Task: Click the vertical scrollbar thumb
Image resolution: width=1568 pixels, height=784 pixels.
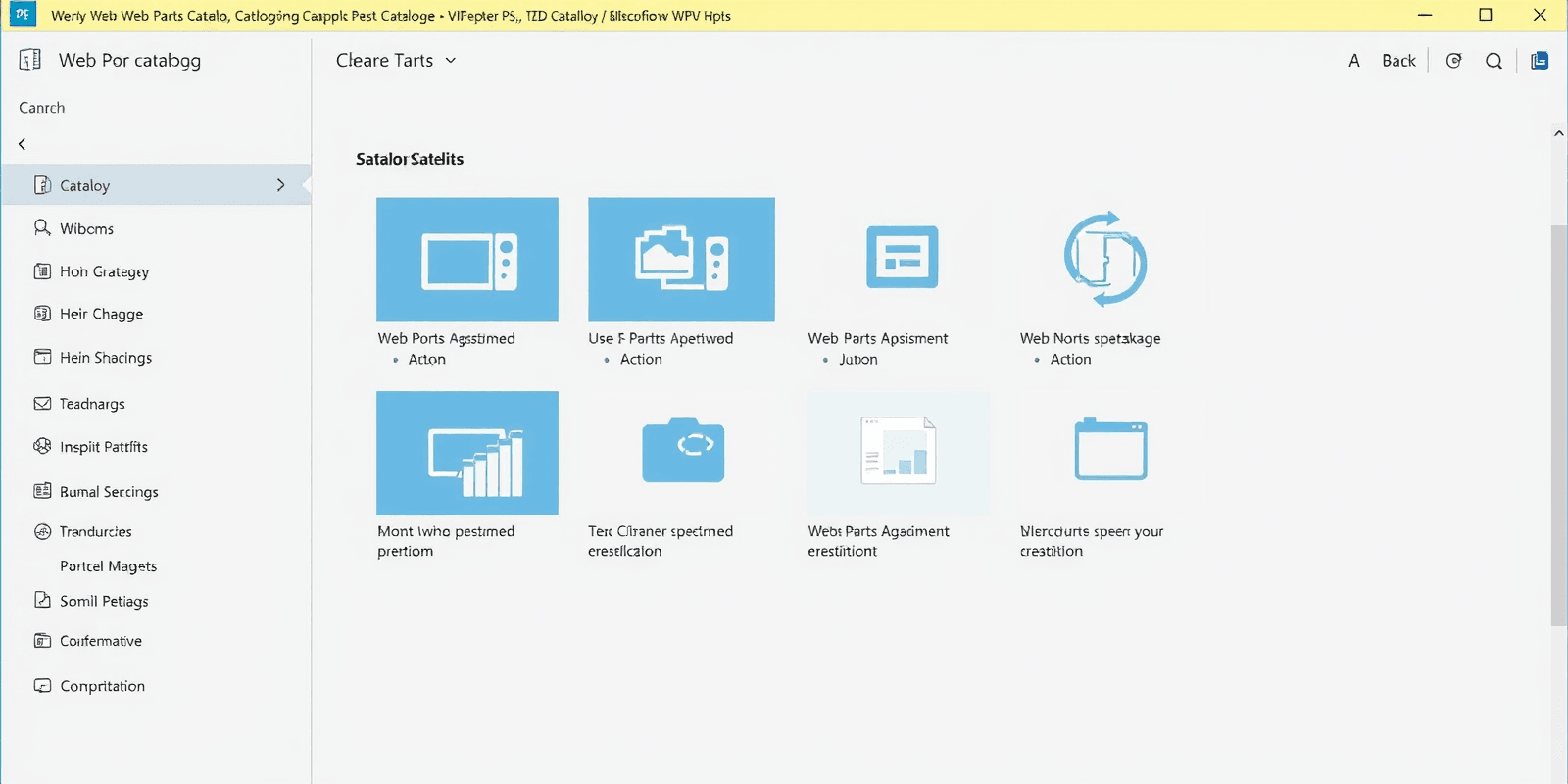Action: (x=1559, y=425)
